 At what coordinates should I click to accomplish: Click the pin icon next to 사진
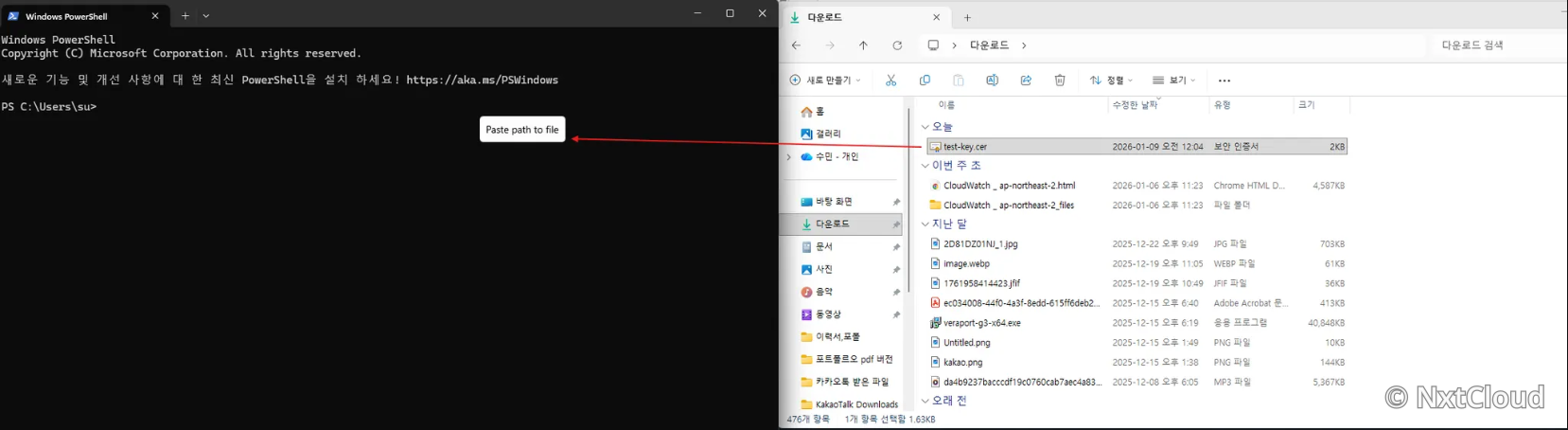(896, 270)
